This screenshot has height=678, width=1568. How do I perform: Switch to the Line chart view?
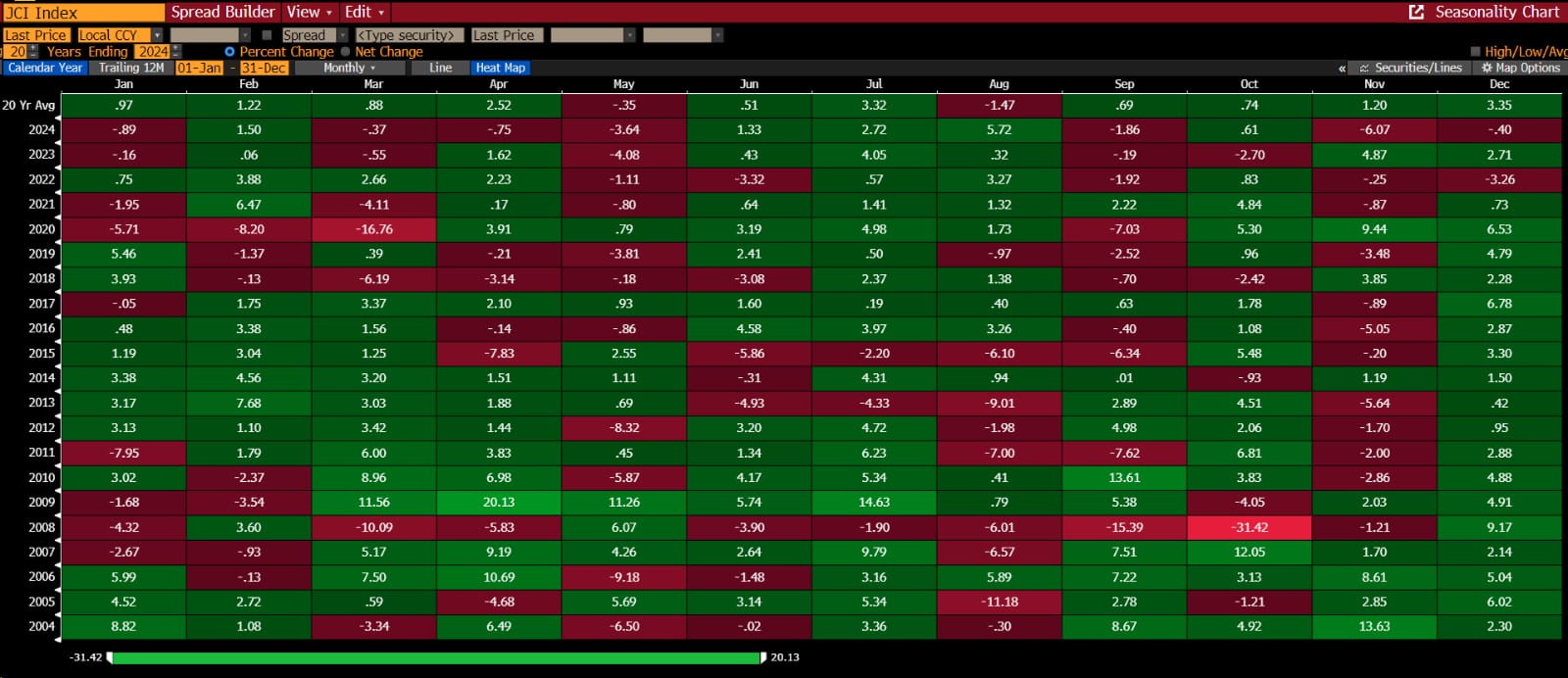click(440, 68)
